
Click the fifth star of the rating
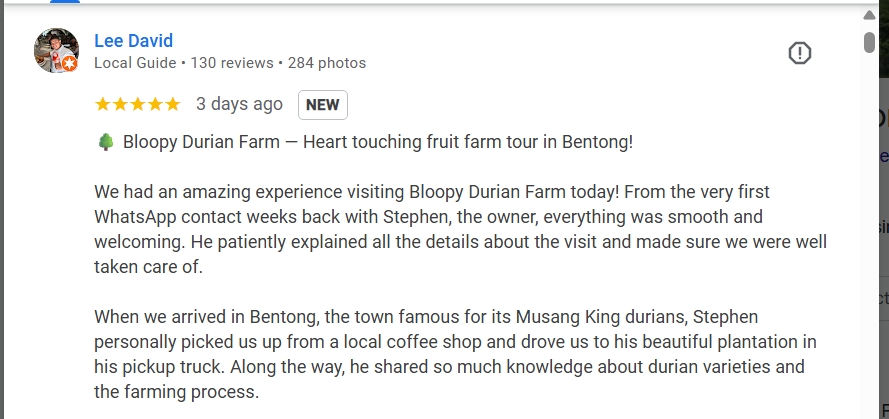172,104
